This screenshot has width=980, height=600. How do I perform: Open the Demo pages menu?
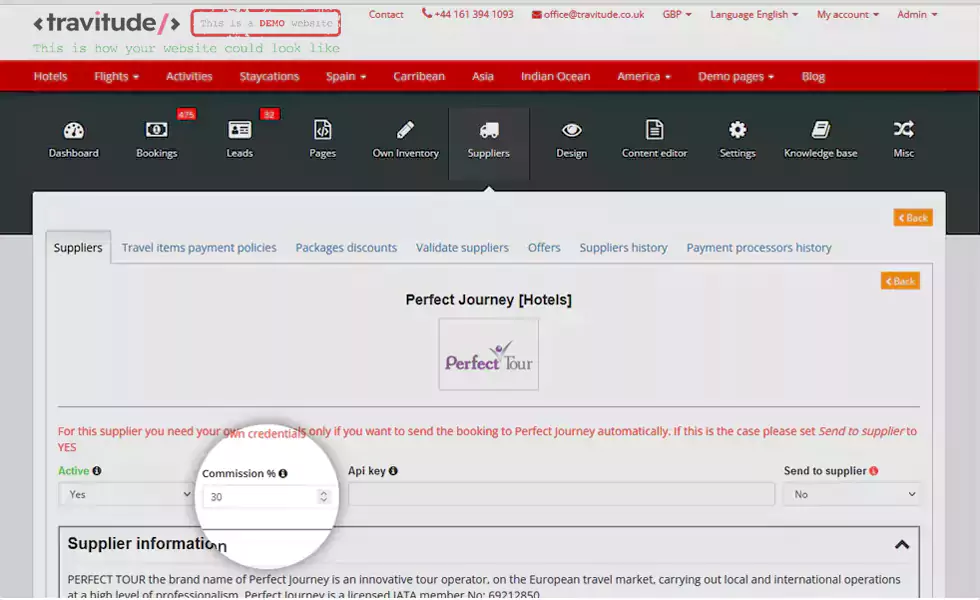736,76
